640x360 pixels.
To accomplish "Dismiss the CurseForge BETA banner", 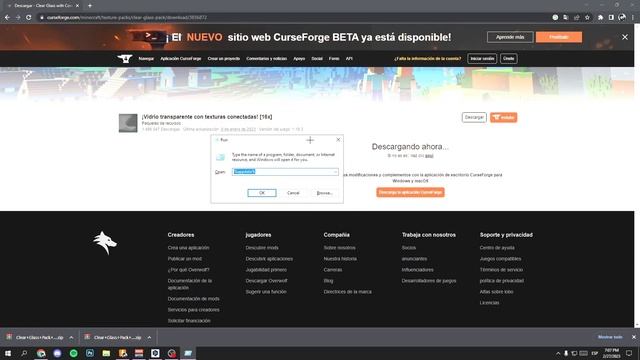I will coord(624,37).
